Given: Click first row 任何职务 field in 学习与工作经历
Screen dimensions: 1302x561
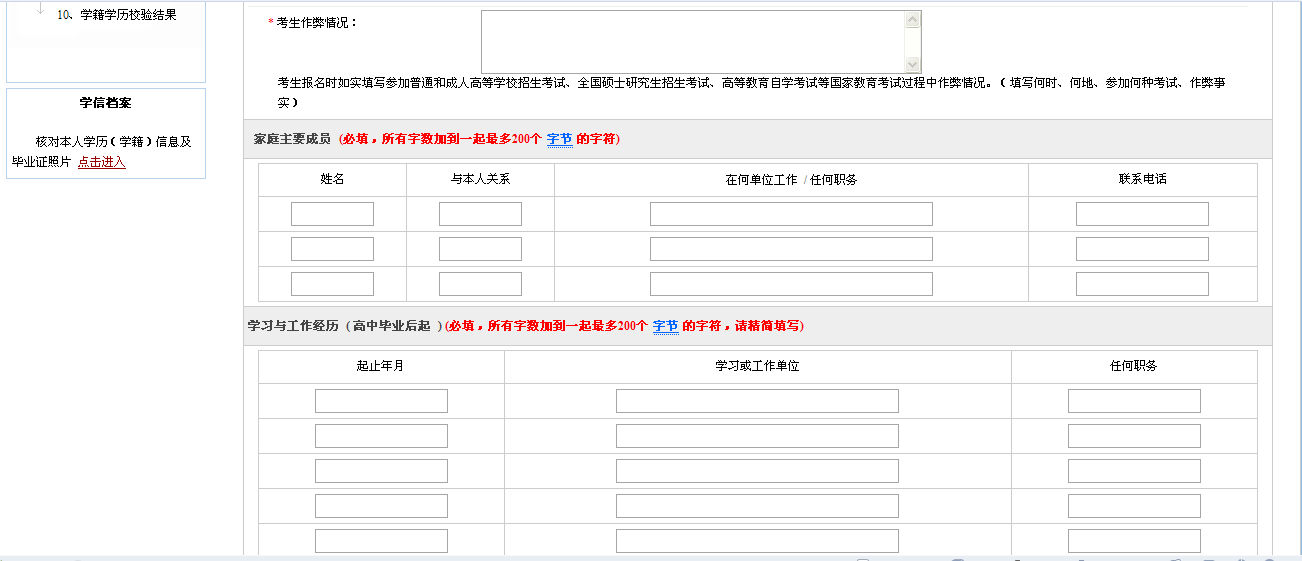Looking at the screenshot, I should tap(1134, 401).
